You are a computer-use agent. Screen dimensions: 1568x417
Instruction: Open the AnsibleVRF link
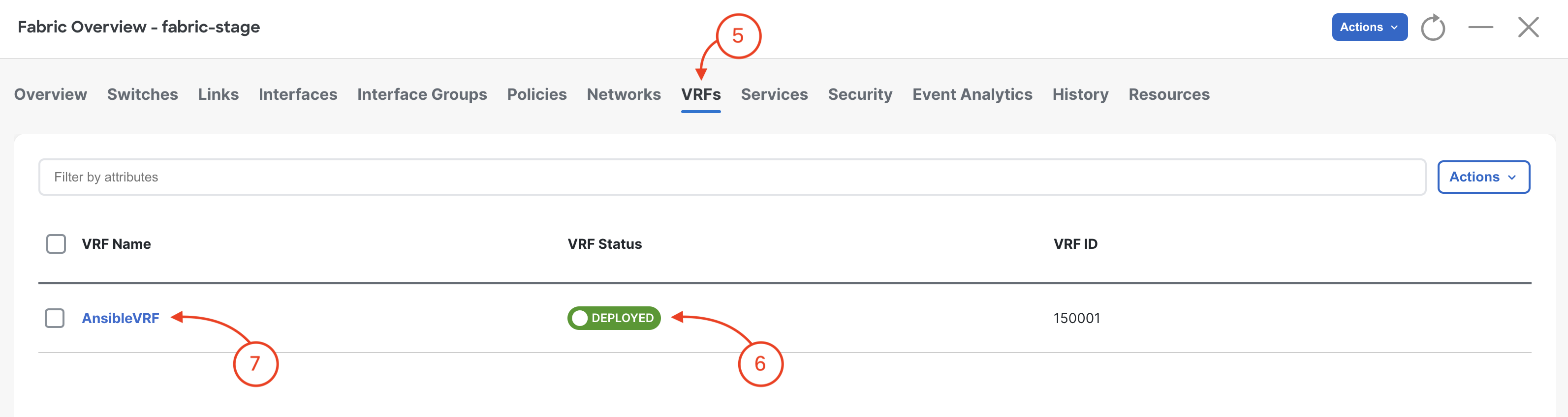coord(121,318)
